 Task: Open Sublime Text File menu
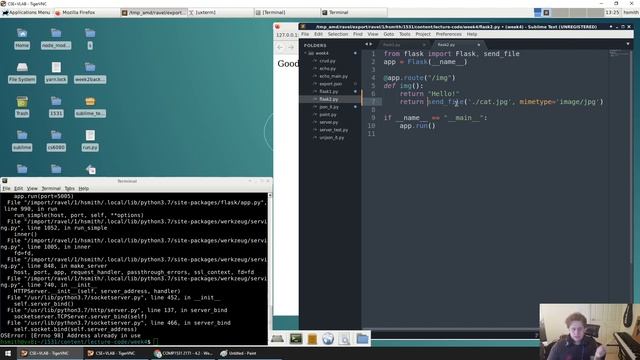(x=305, y=34)
